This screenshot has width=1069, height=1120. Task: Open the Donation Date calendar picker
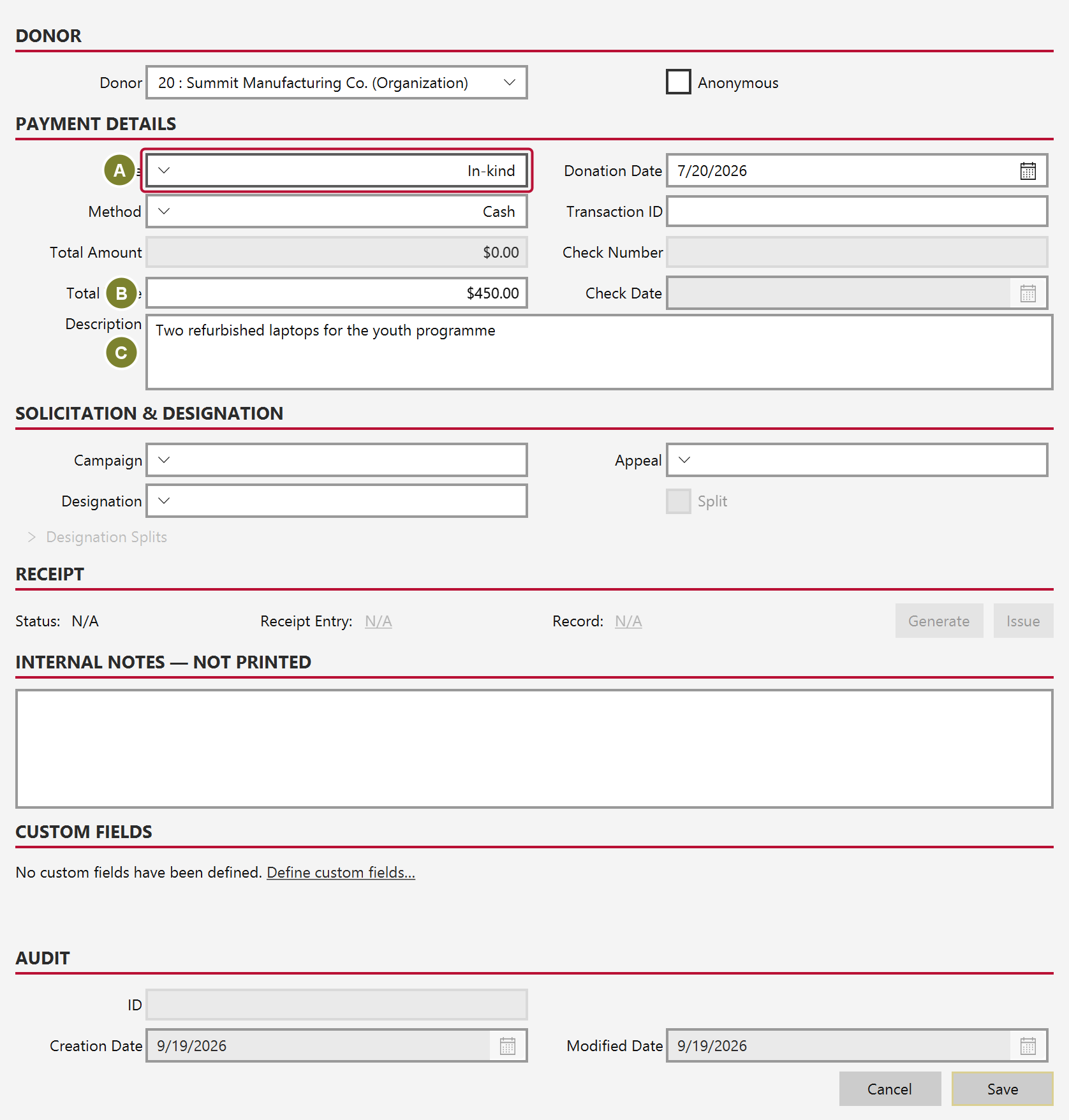pos(1028,171)
